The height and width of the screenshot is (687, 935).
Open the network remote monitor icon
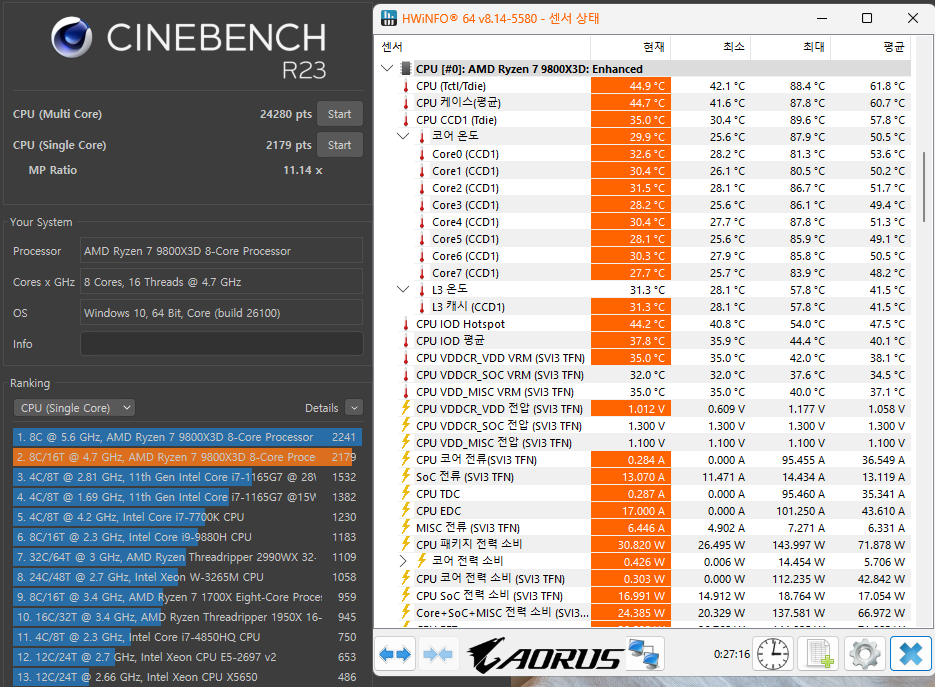tap(644, 654)
